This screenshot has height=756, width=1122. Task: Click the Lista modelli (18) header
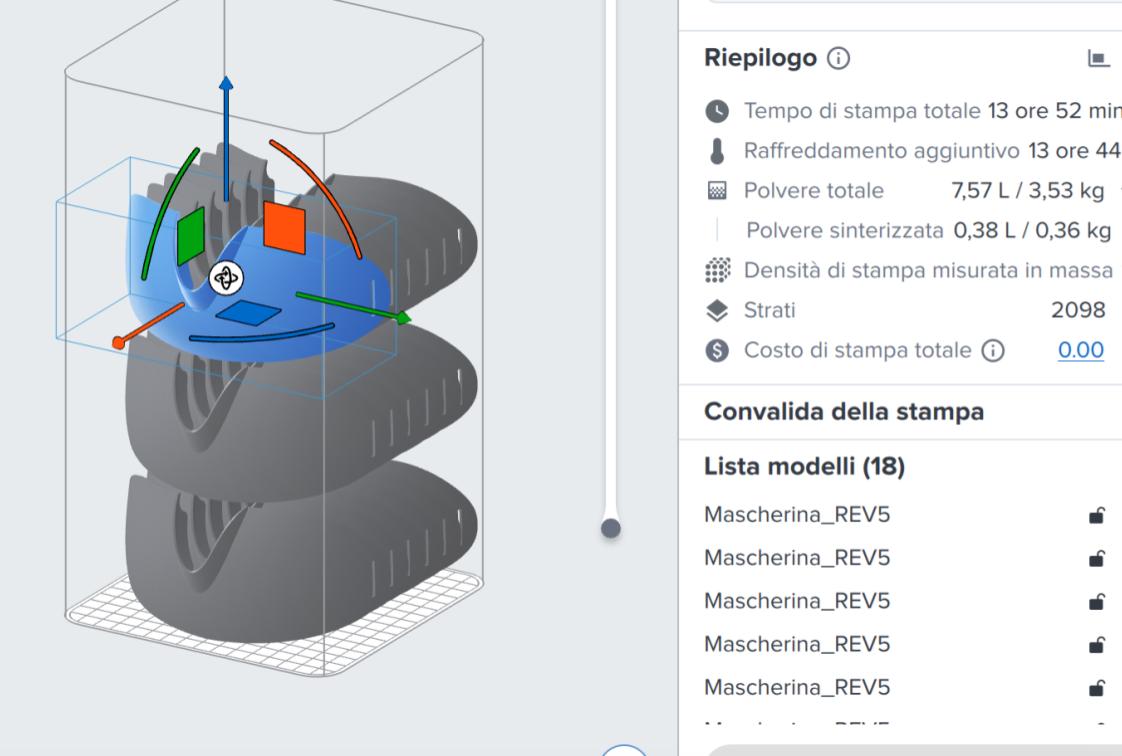pos(804,467)
